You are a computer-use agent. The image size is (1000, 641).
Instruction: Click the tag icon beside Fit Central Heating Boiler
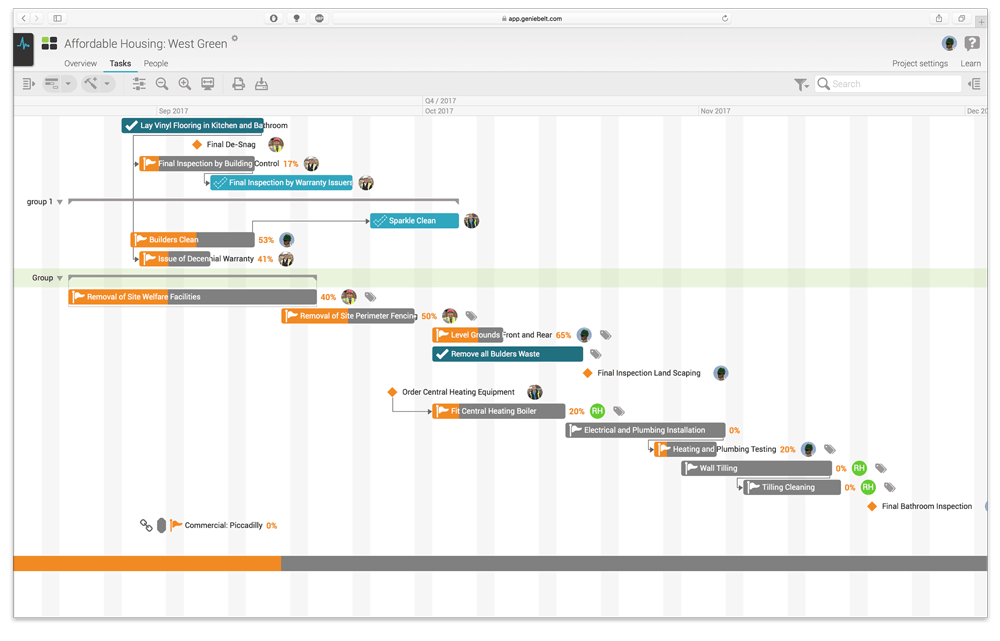pos(618,410)
